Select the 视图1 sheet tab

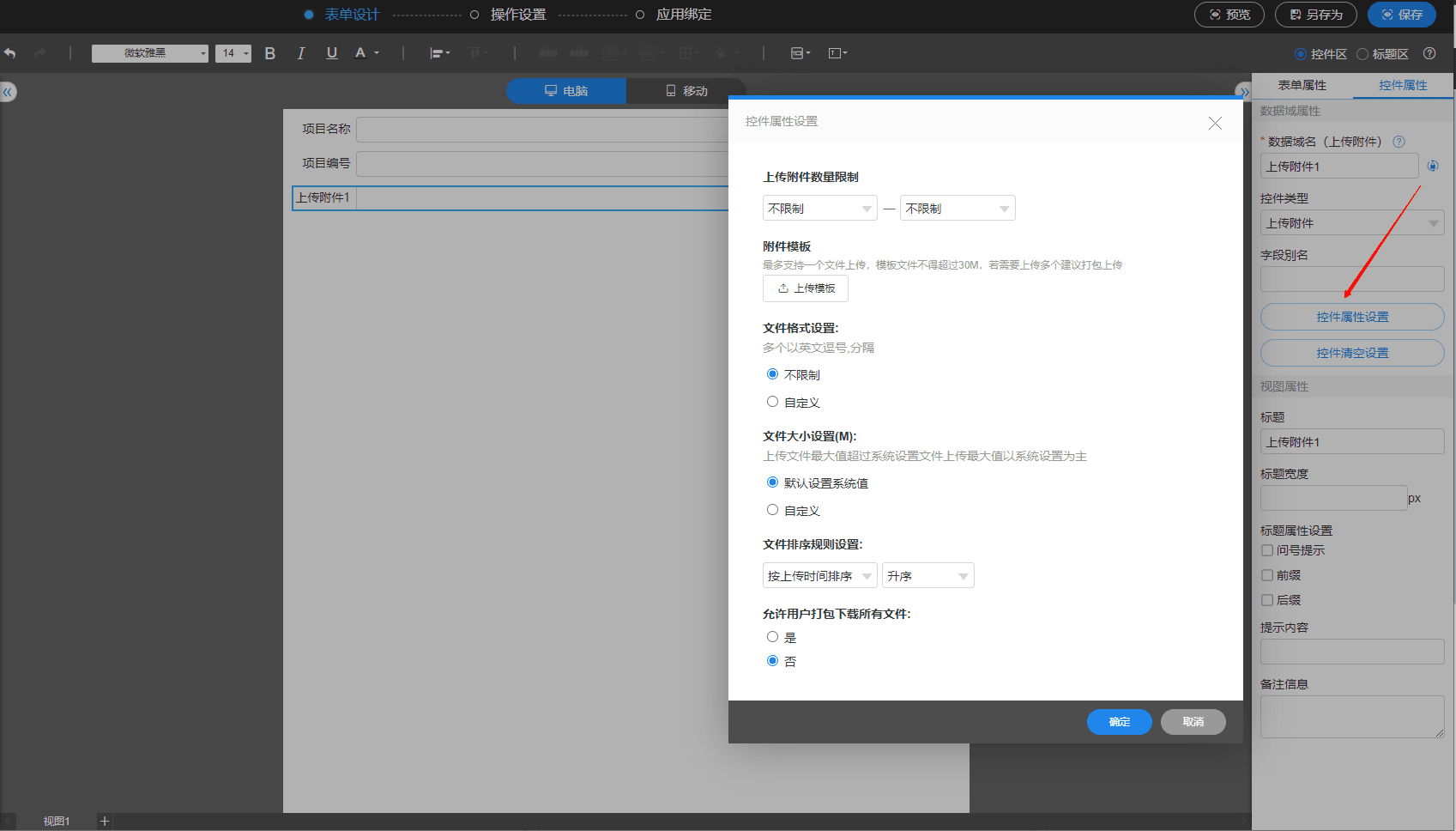57,822
